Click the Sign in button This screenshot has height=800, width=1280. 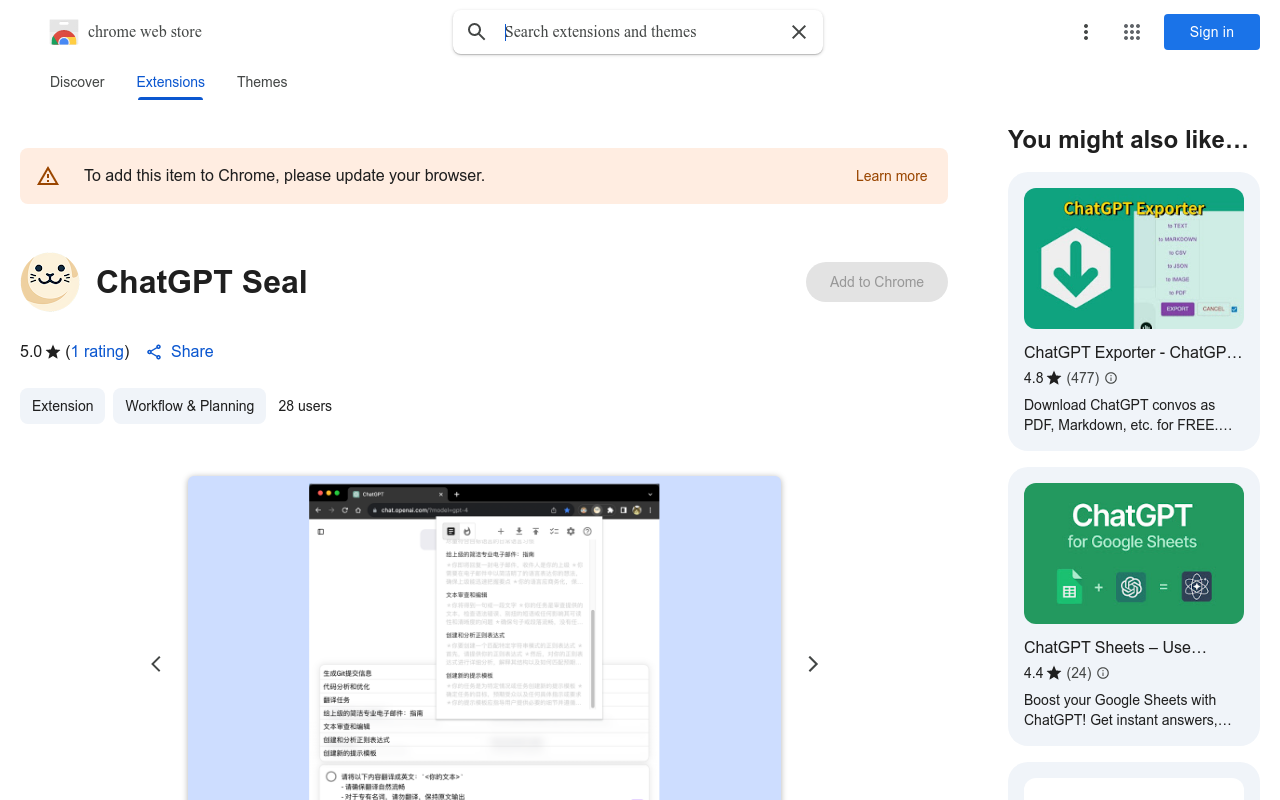1211,32
